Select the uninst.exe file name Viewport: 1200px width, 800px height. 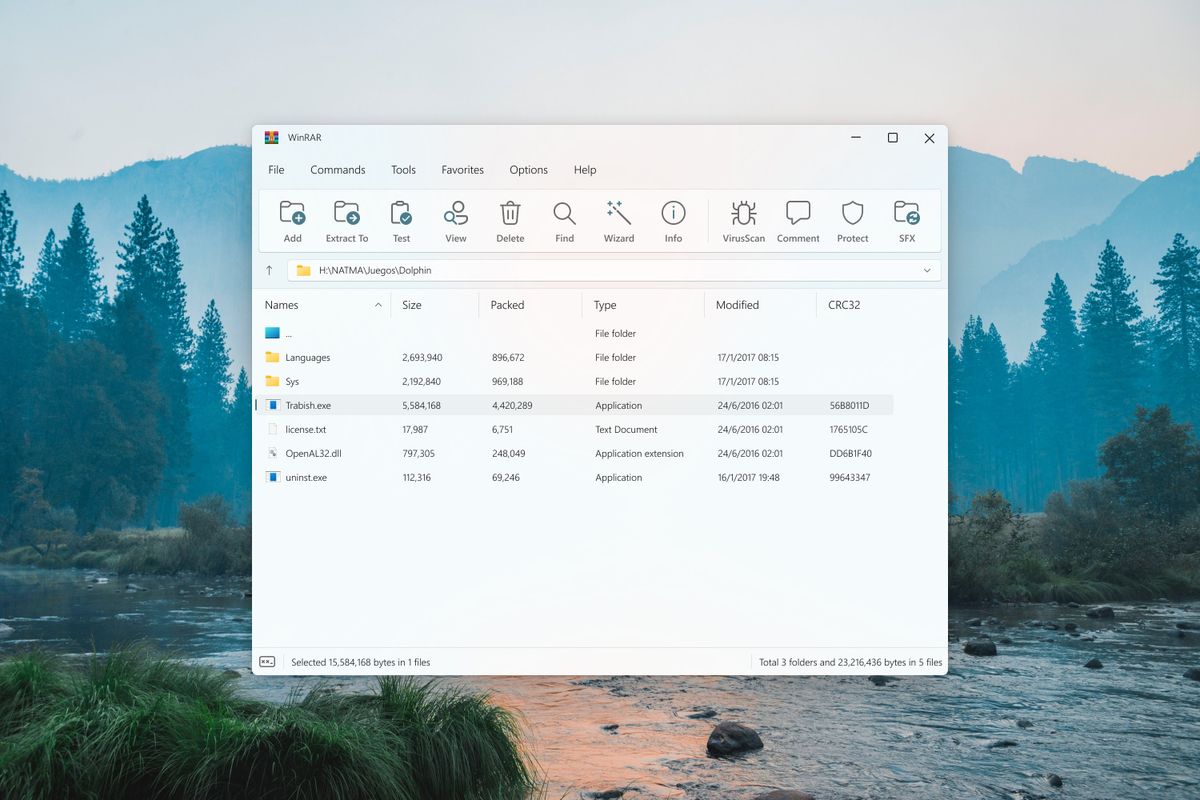306,477
